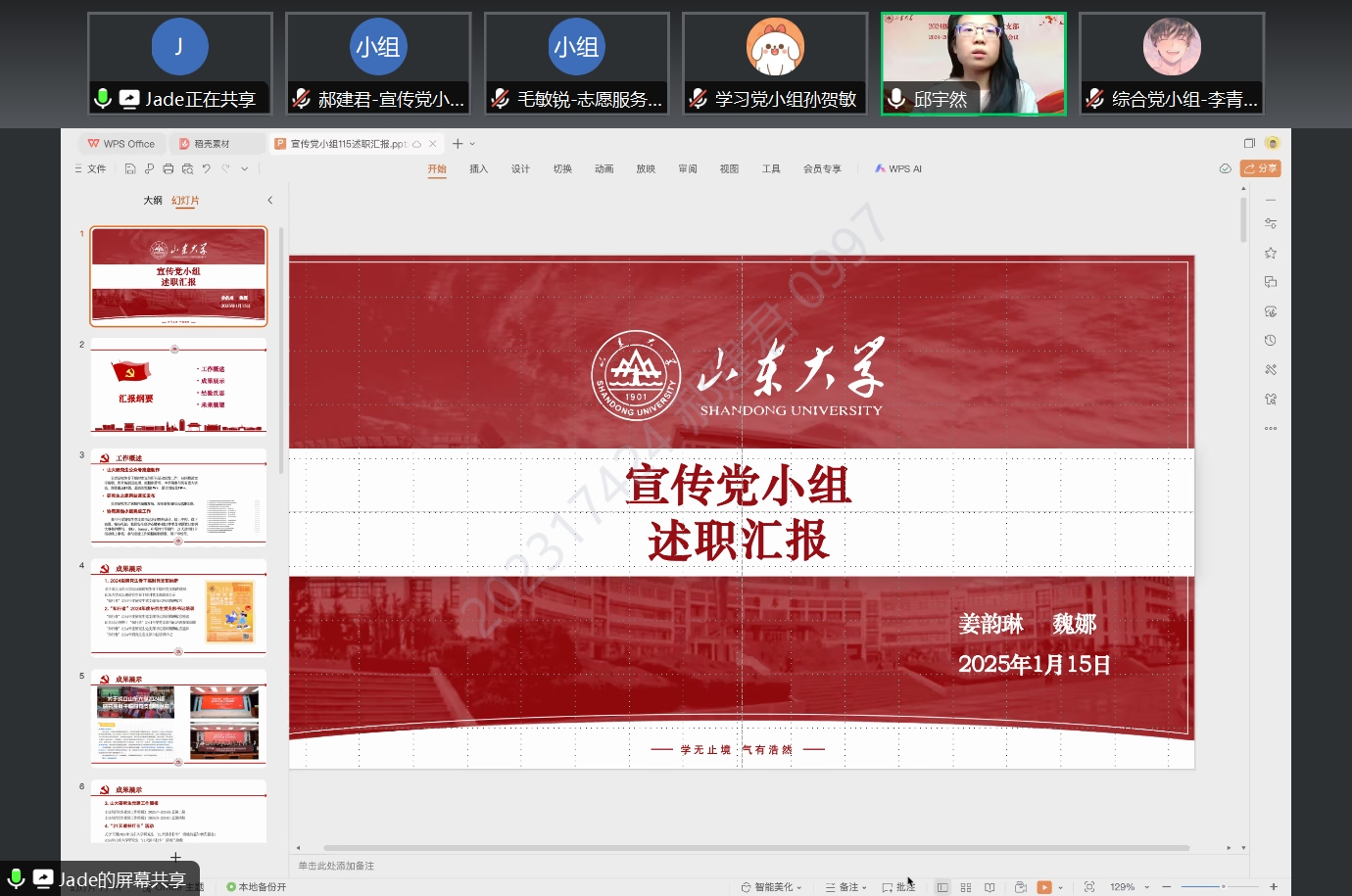Click the Print Preview icon
1352x896 pixels.
(x=187, y=168)
